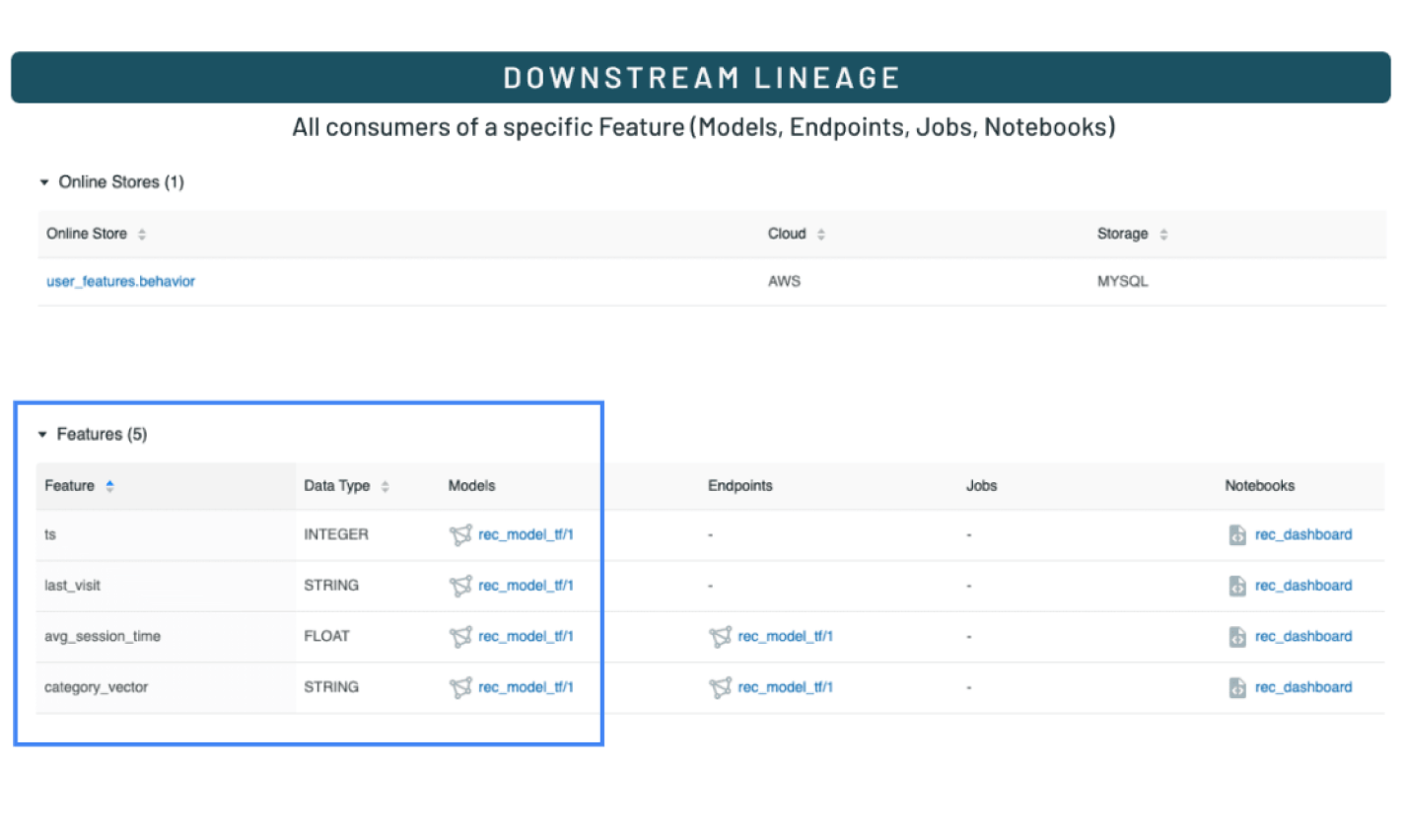
Task: Sort by the Online Store column
Action: click(x=142, y=235)
